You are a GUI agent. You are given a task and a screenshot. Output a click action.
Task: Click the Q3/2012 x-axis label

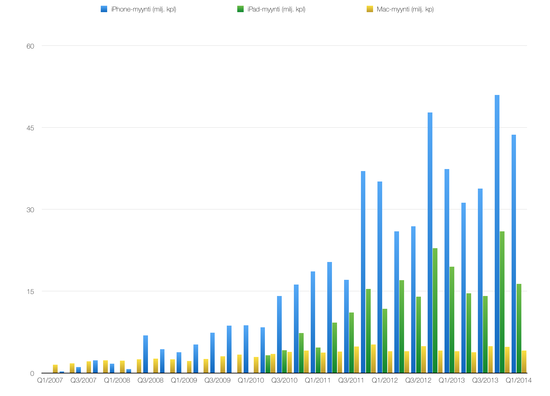click(418, 380)
